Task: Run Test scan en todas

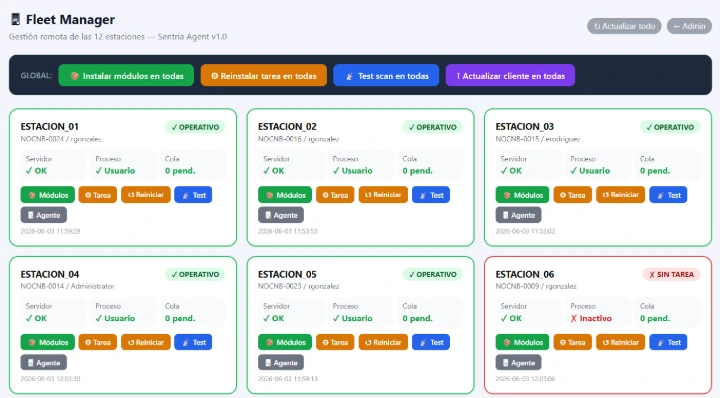Action: [x=386, y=76]
